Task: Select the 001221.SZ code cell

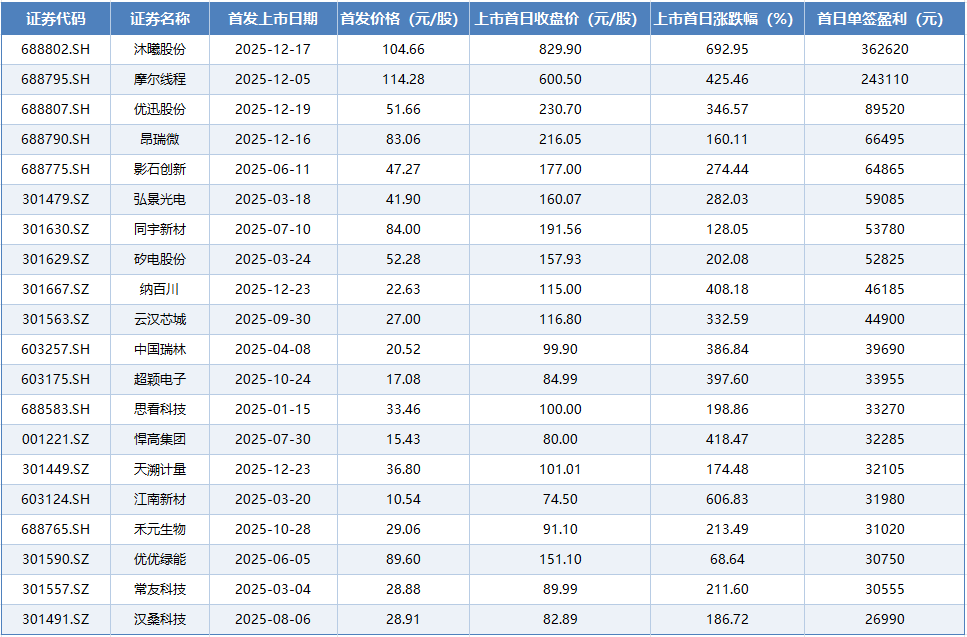Action: pyautogui.click(x=55, y=439)
